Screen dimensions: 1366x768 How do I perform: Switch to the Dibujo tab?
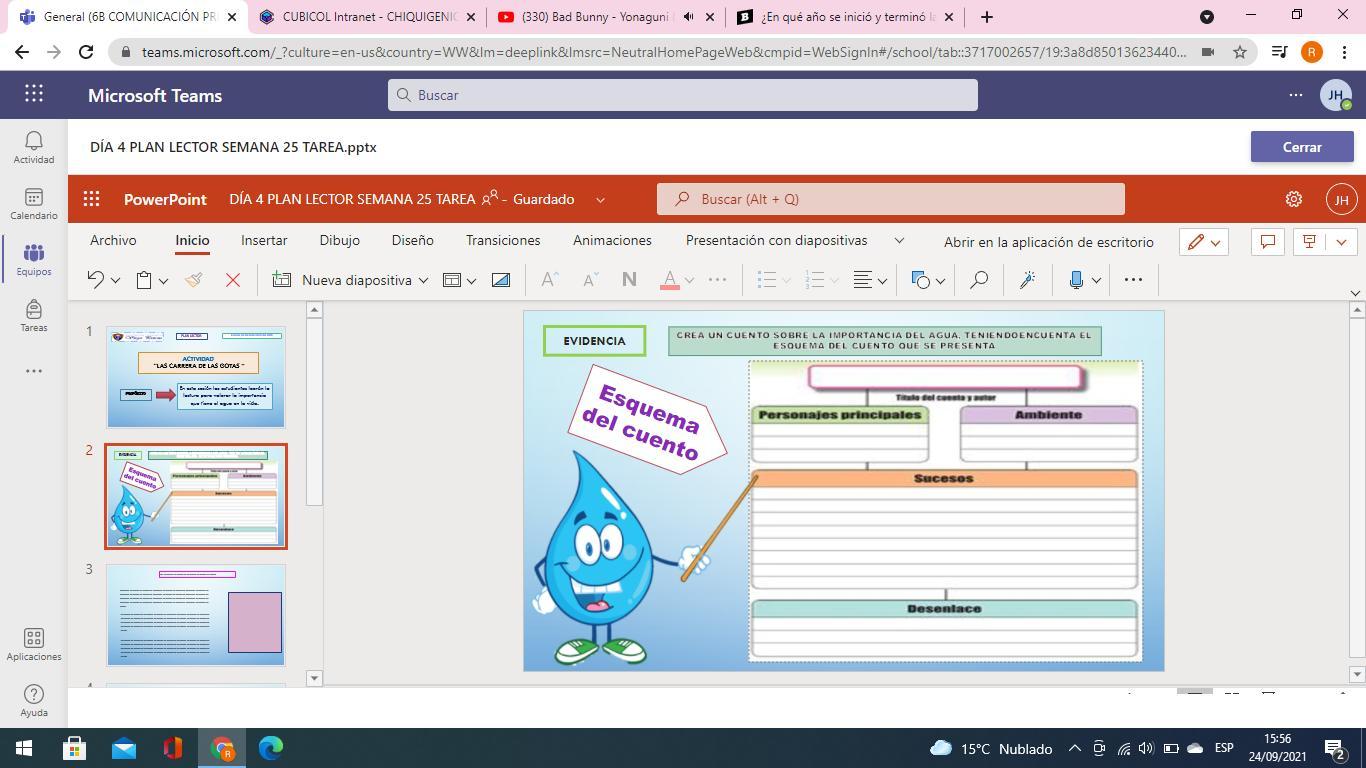tap(340, 241)
